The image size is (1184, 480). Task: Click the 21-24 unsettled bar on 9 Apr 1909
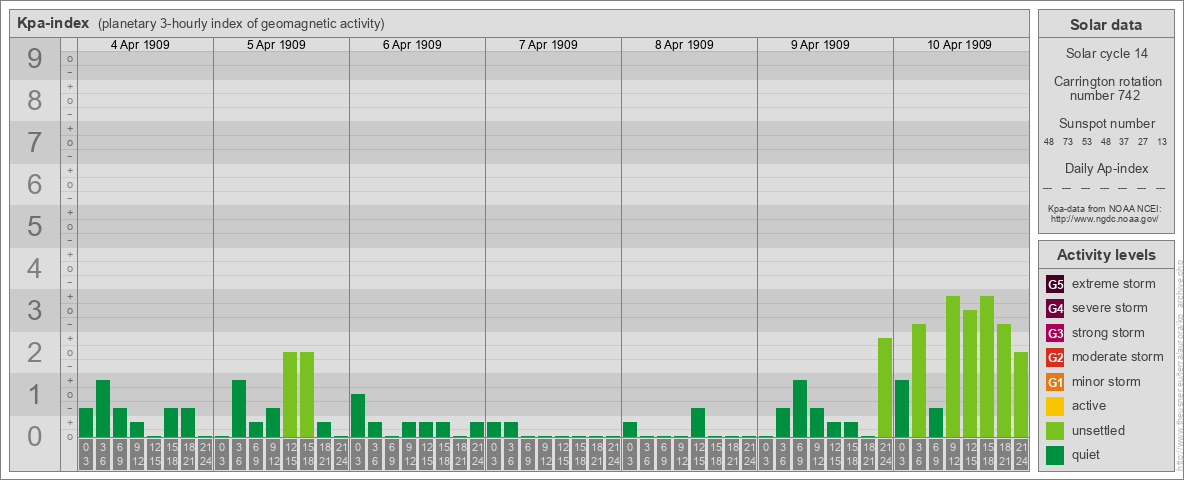(x=885, y=387)
